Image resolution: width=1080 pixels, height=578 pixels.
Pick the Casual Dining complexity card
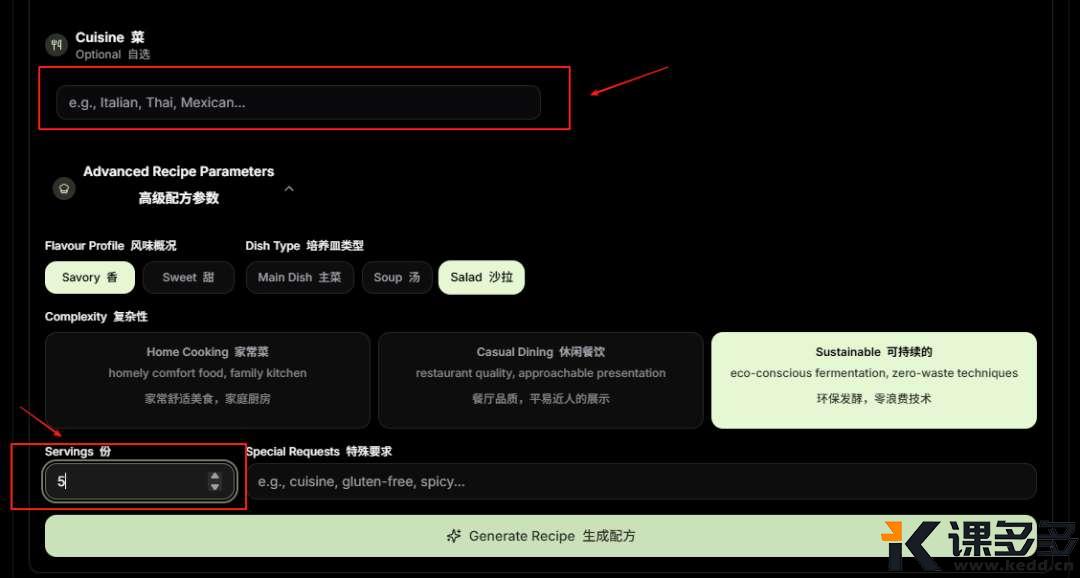tap(541, 380)
